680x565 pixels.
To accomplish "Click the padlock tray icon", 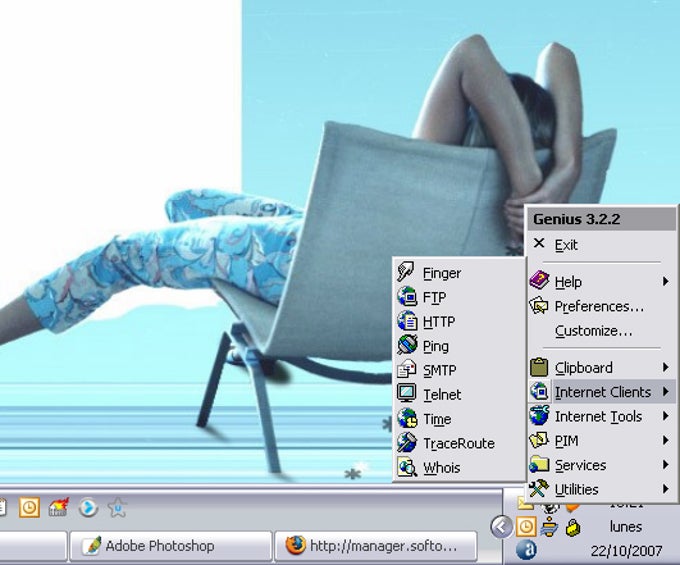I will pos(573,527).
